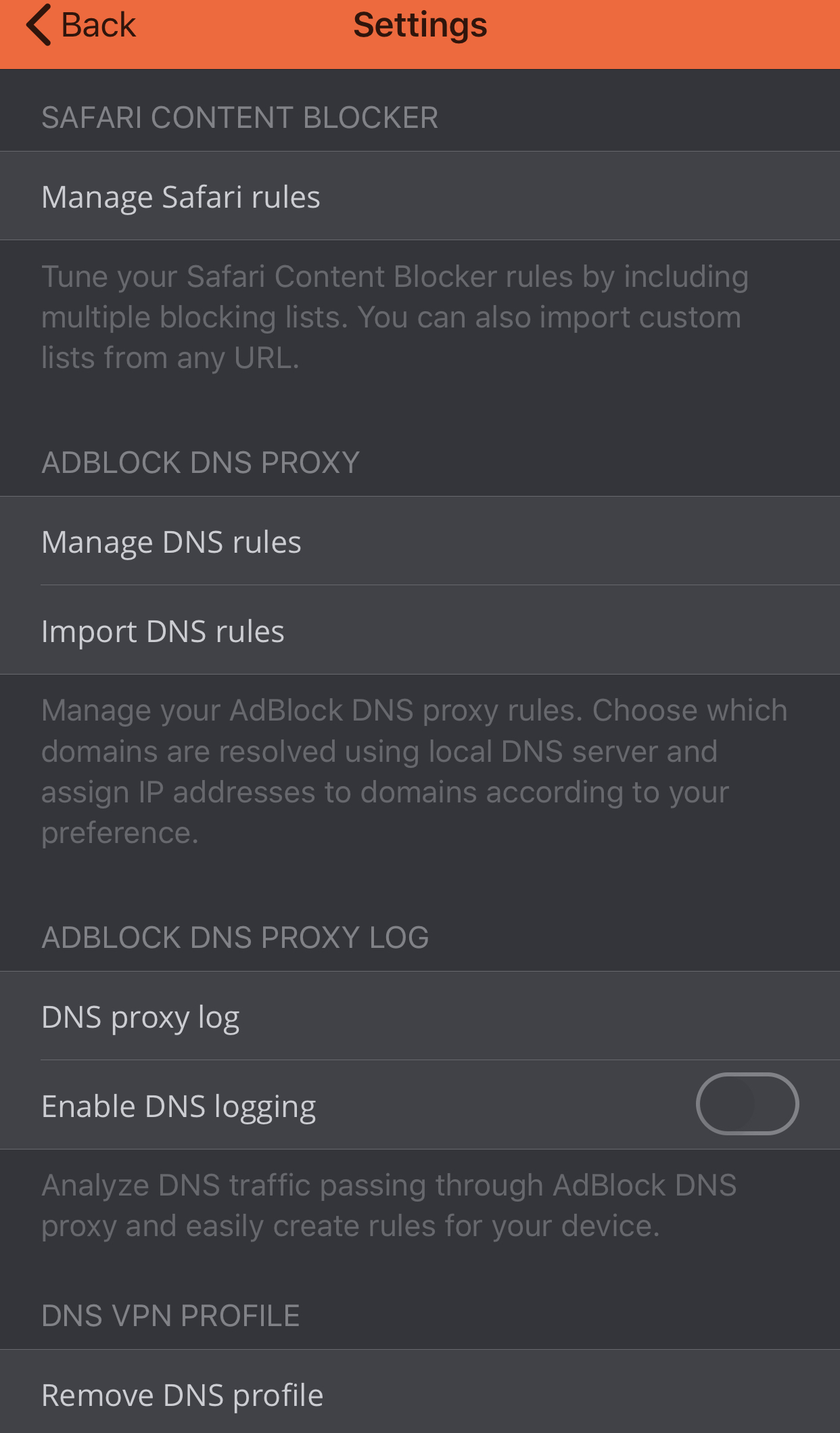Open the DNS proxy log
This screenshot has height=1433, width=840.
click(x=420, y=1016)
